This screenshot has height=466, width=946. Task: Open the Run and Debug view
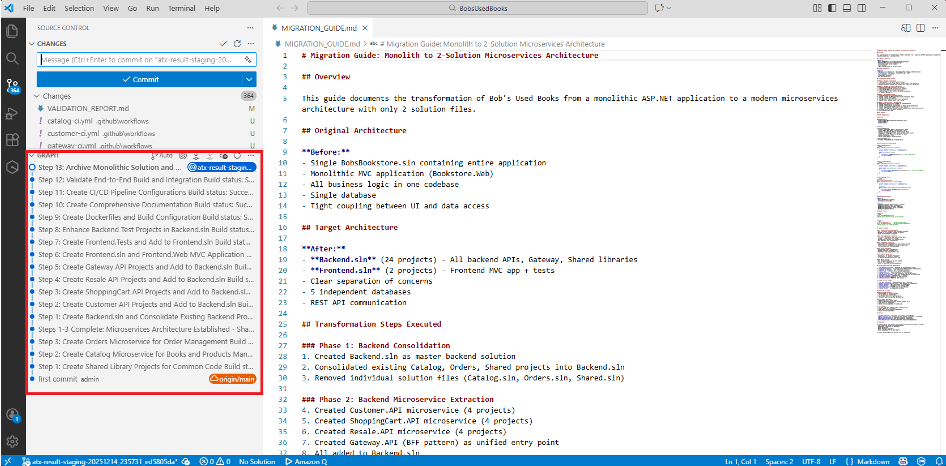12,113
